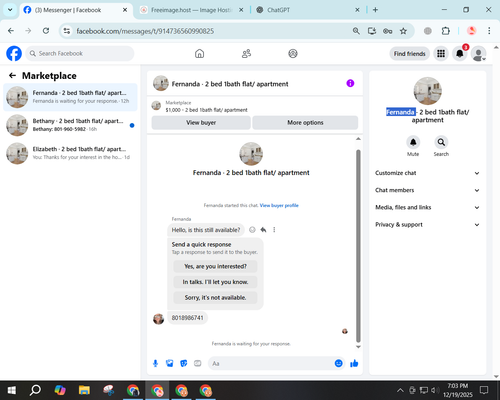
Task: Open the Fernanda conversation in the list
Action: point(70,97)
